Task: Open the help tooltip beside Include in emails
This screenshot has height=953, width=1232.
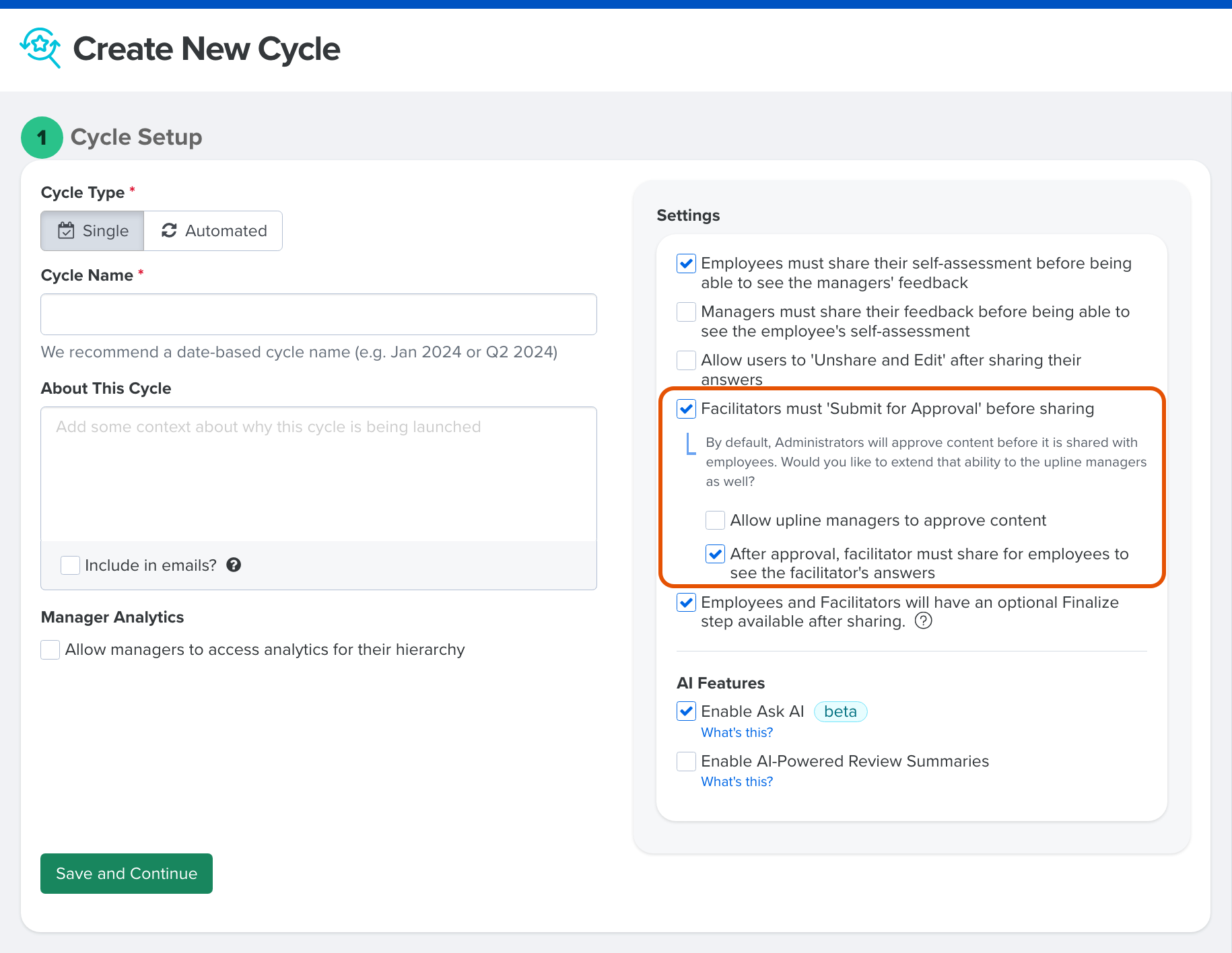Action: pos(234,565)
